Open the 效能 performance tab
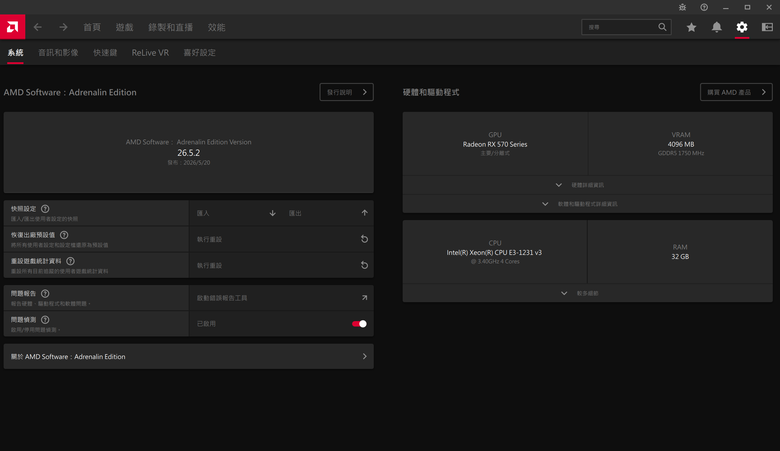The image size is (780, 451). pos(216,27)
